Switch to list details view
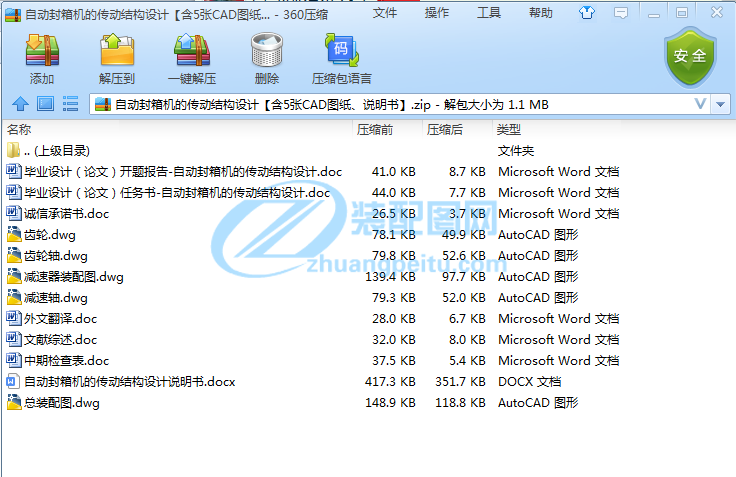 coord(70,104)
